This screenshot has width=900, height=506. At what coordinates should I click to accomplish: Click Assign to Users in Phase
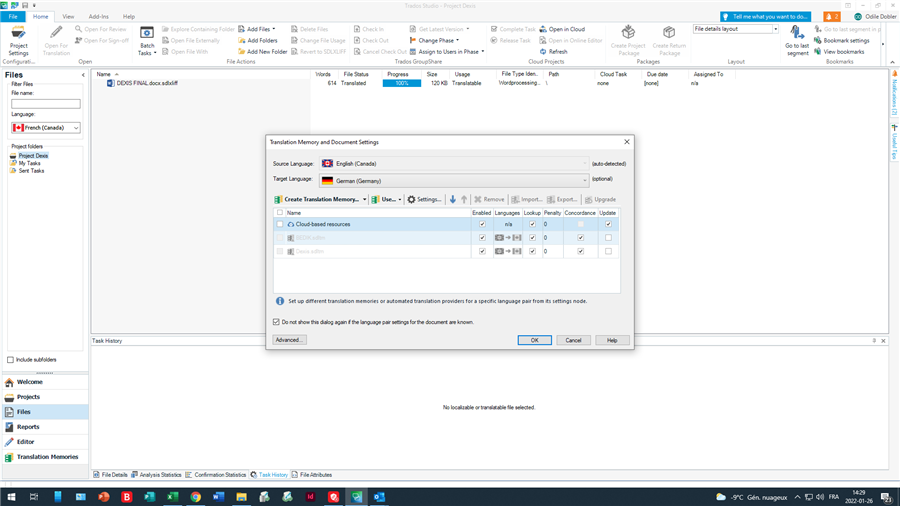447,52
